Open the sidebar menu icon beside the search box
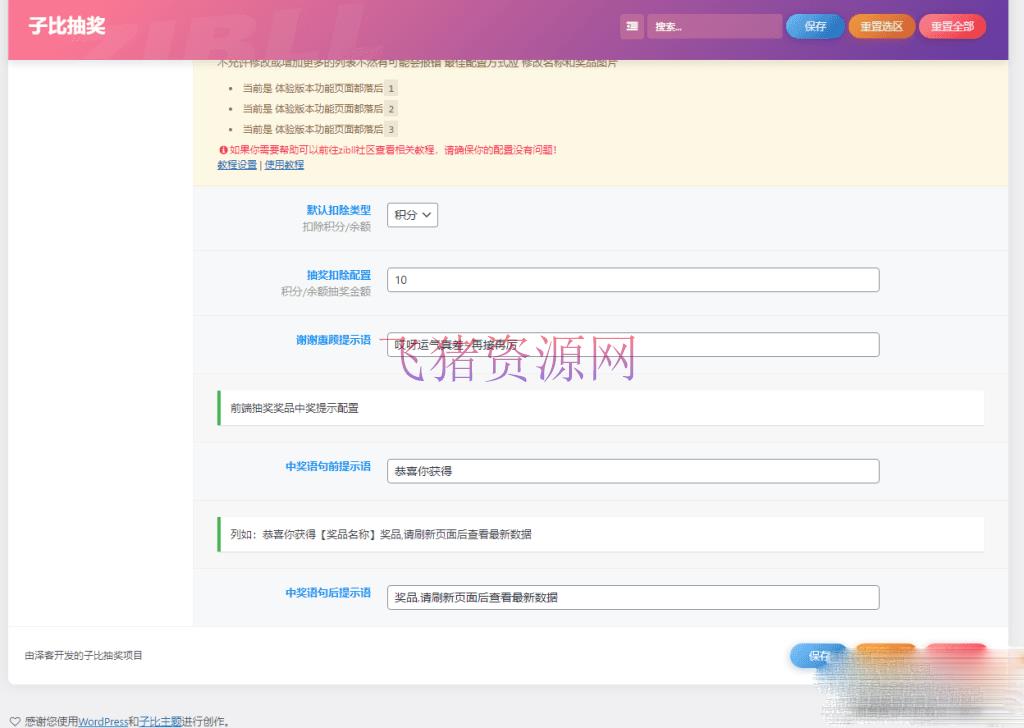 point(632,26)
